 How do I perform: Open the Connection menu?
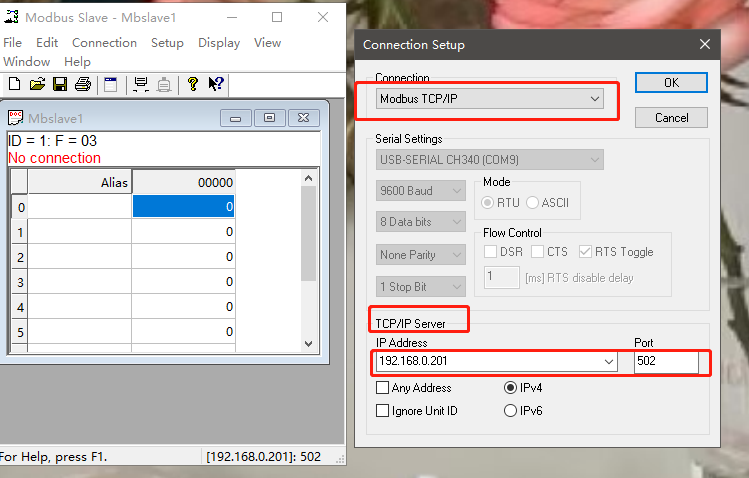point(104,42)
